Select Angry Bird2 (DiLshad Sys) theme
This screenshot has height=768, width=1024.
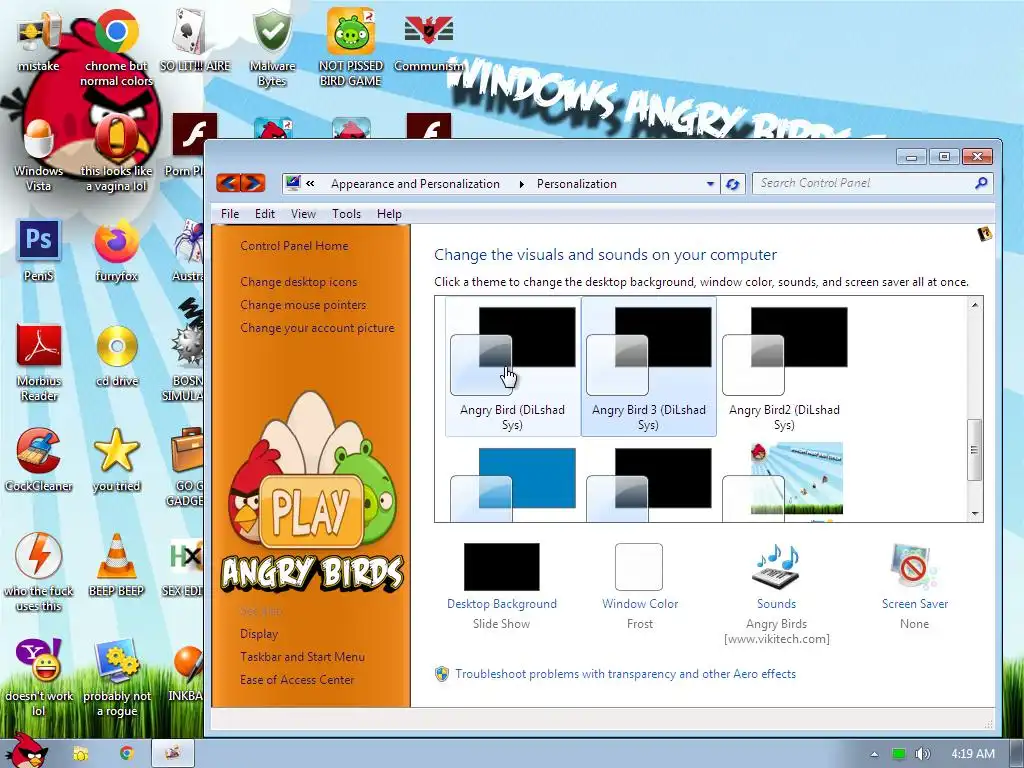(784, 367)
